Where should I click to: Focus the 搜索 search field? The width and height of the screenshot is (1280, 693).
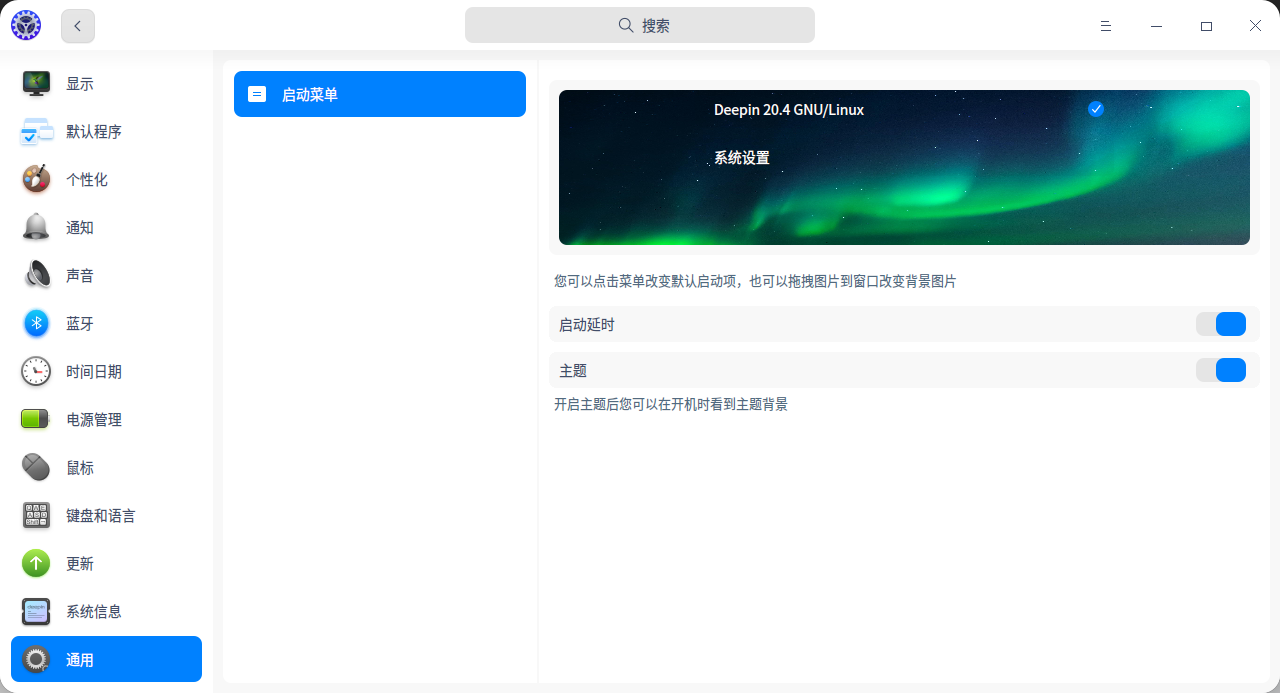[640, 26]
